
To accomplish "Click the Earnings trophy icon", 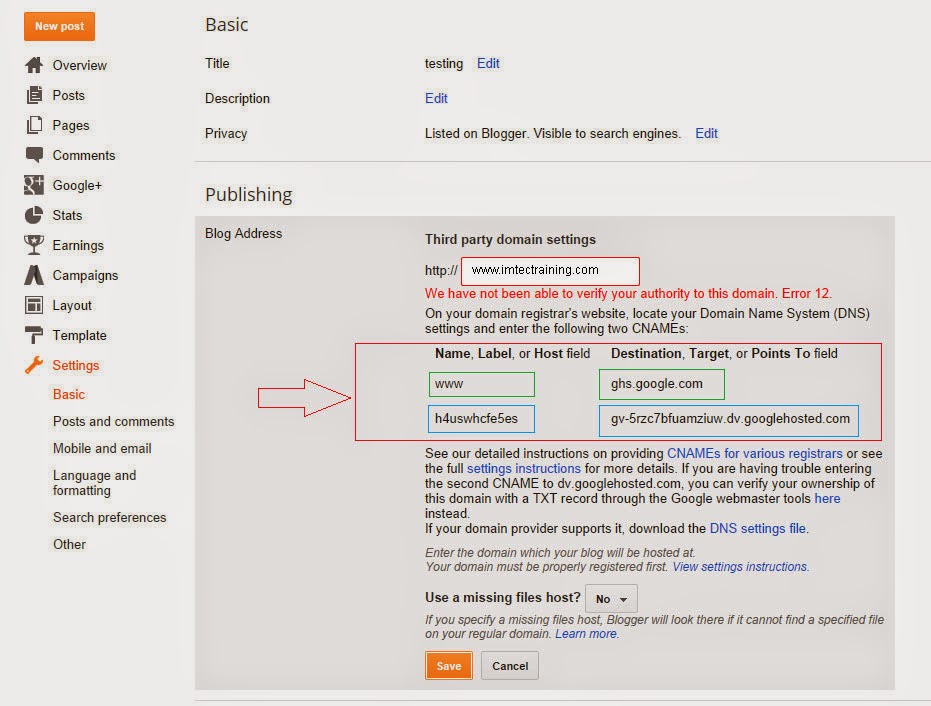I will point(34,245).
